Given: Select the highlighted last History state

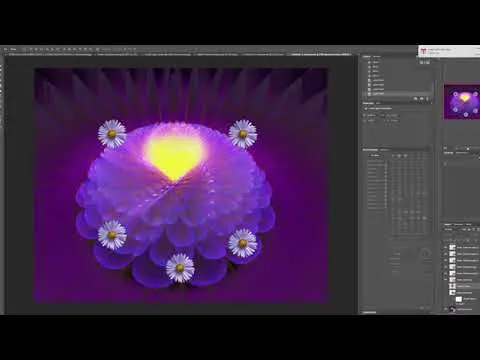Looking at the screenshot, I should pos(398,94).
